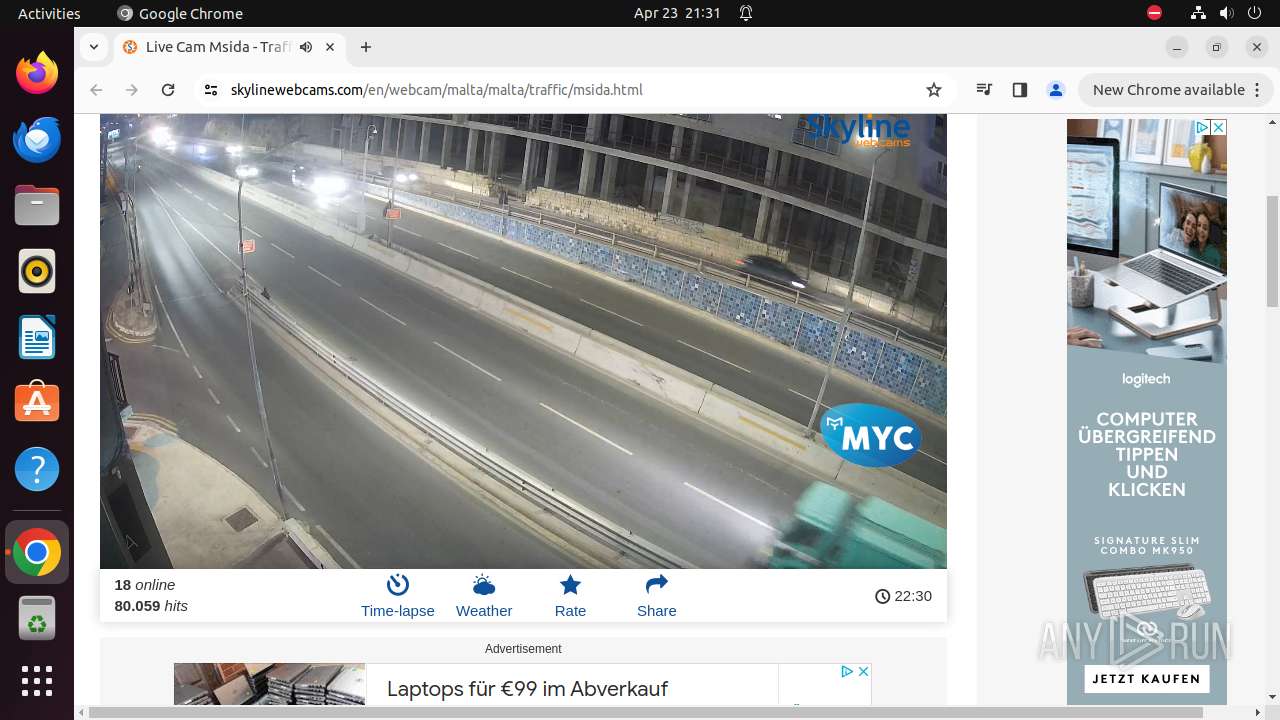Toggle the Chrome side panel
Screen dimensions: 1280x720
[x=1020, y=90]
